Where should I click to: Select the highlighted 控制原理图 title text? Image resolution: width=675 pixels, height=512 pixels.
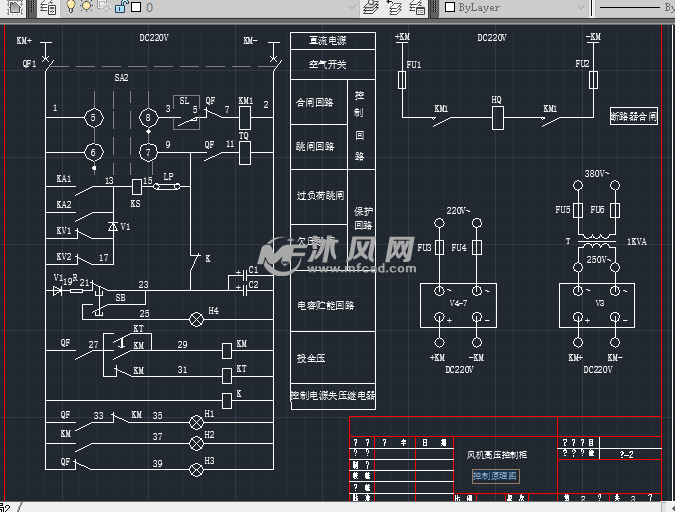494,476
